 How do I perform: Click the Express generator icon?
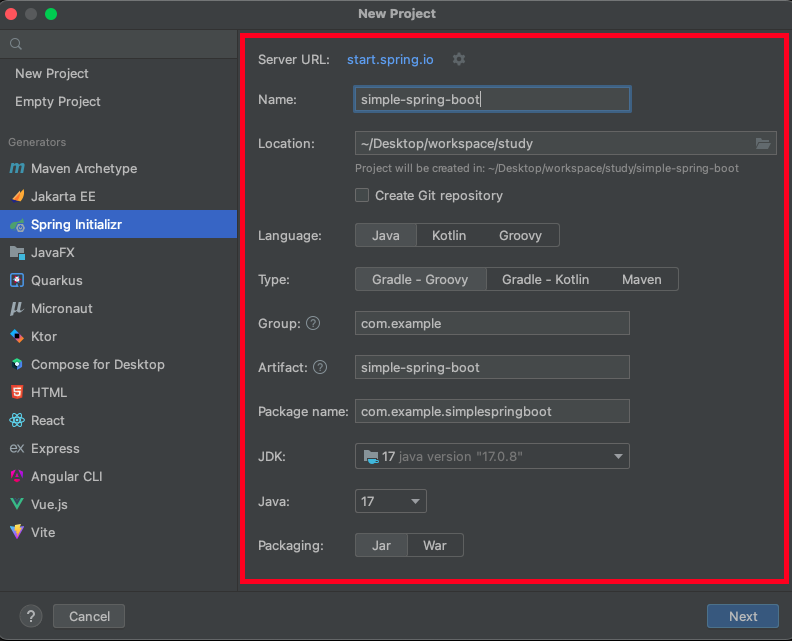pos(17,448)
